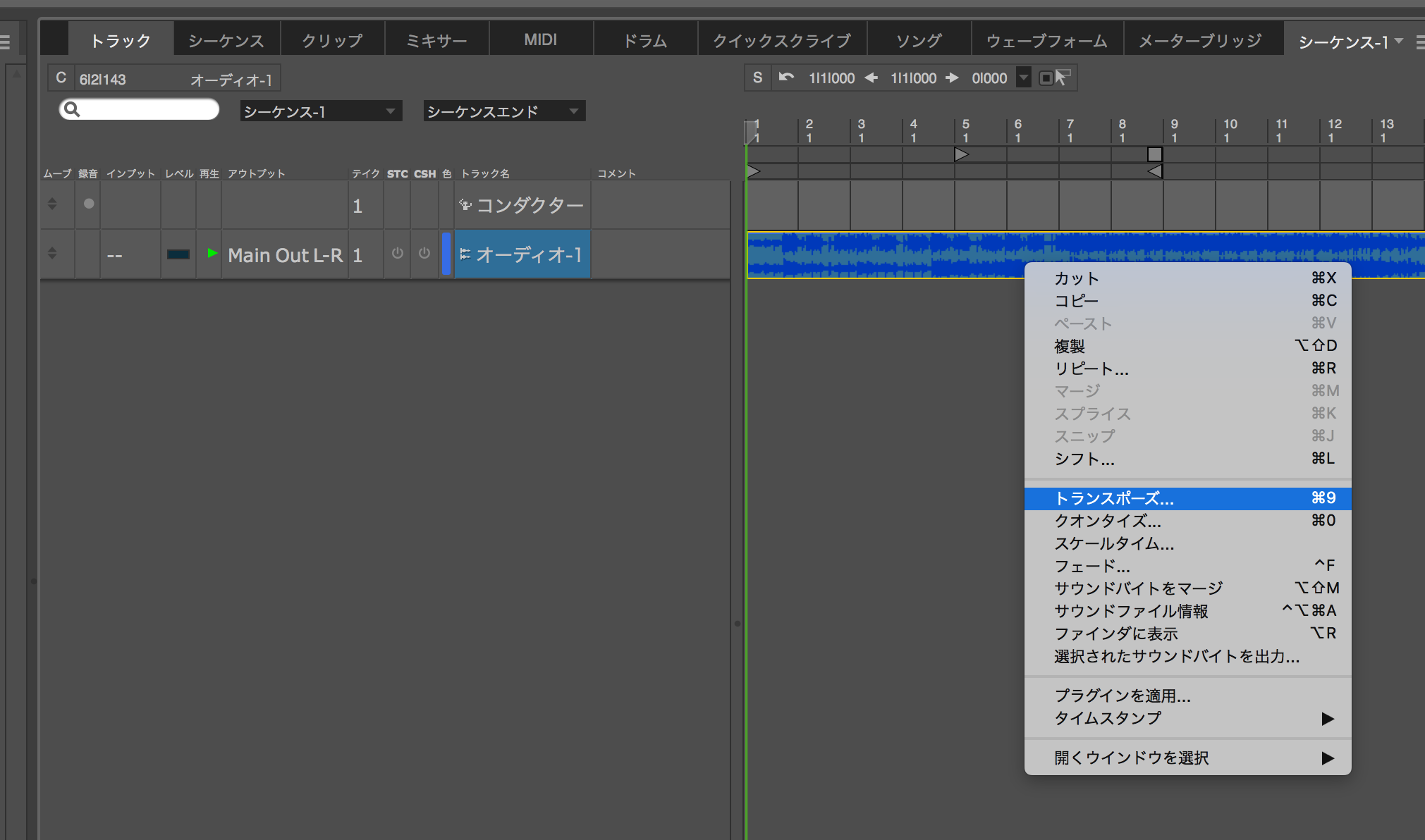Toggle the first power button on オーディオ-1
Viewport: 1425px width, 840px height.
(x=398, y=253)
